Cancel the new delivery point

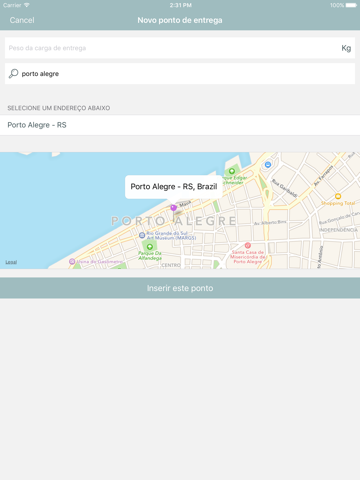pos(22,20)
